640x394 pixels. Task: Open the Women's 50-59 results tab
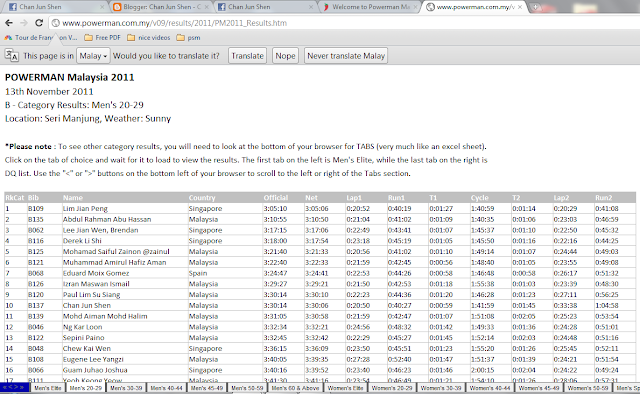coord(588,388)
